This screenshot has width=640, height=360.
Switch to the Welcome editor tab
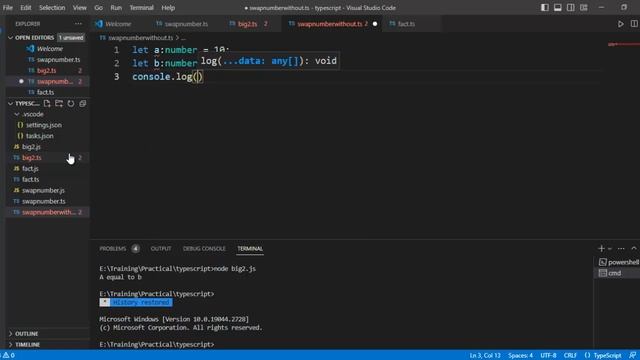pyautogui.click(x=118, y=24)
